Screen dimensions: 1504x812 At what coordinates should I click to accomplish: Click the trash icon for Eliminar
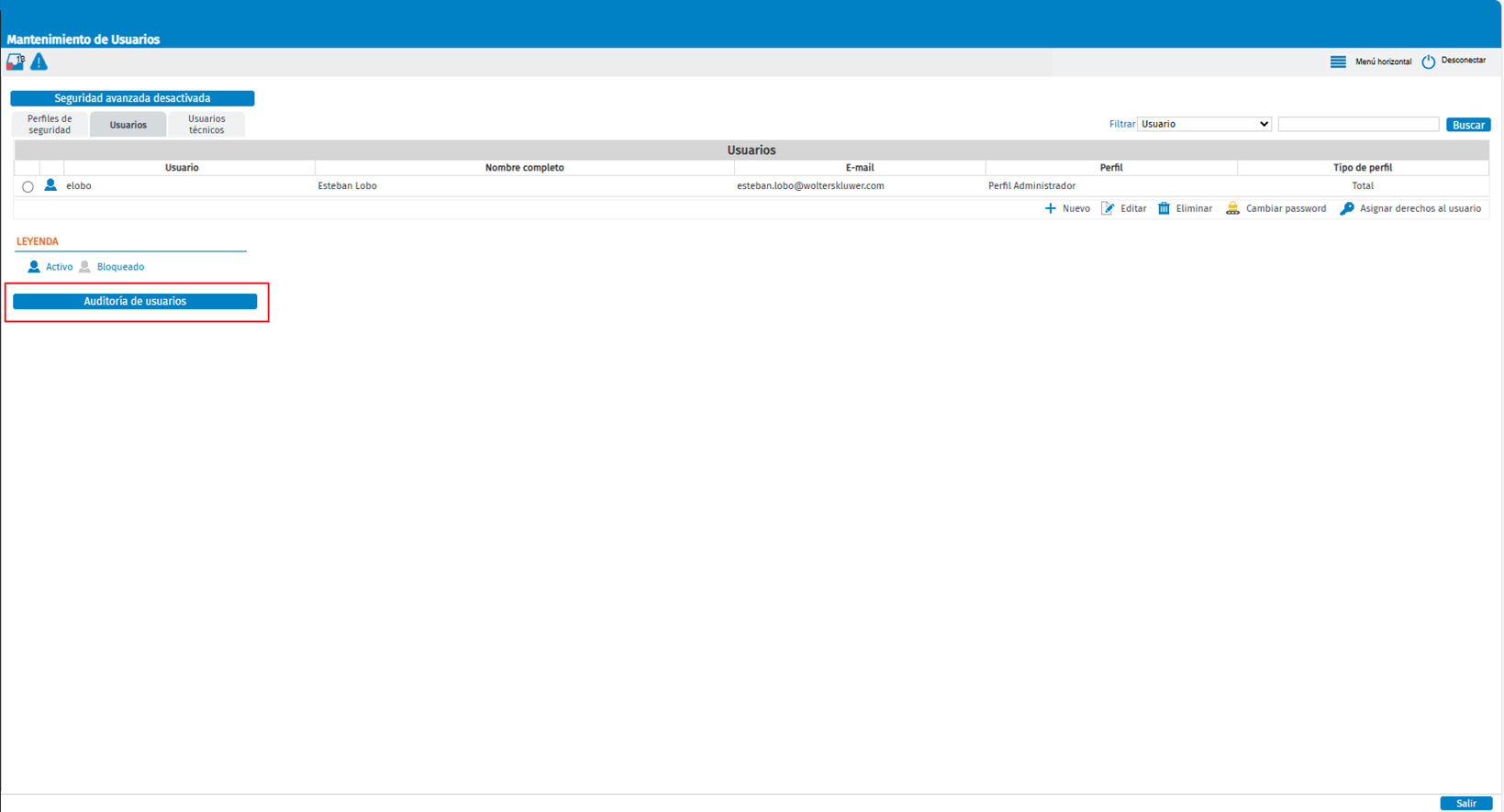click(1164, 208)
